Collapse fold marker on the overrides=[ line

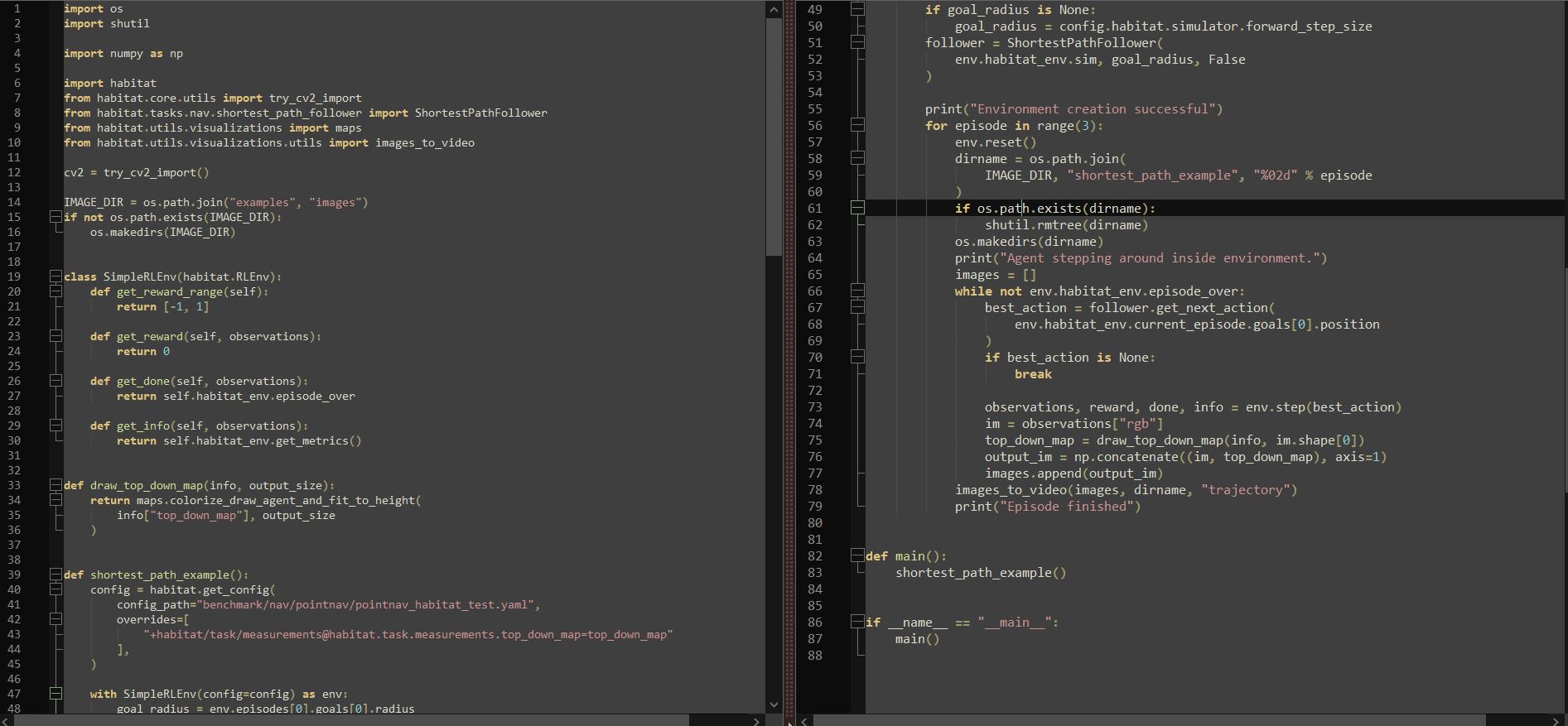(x=55, y=619)
